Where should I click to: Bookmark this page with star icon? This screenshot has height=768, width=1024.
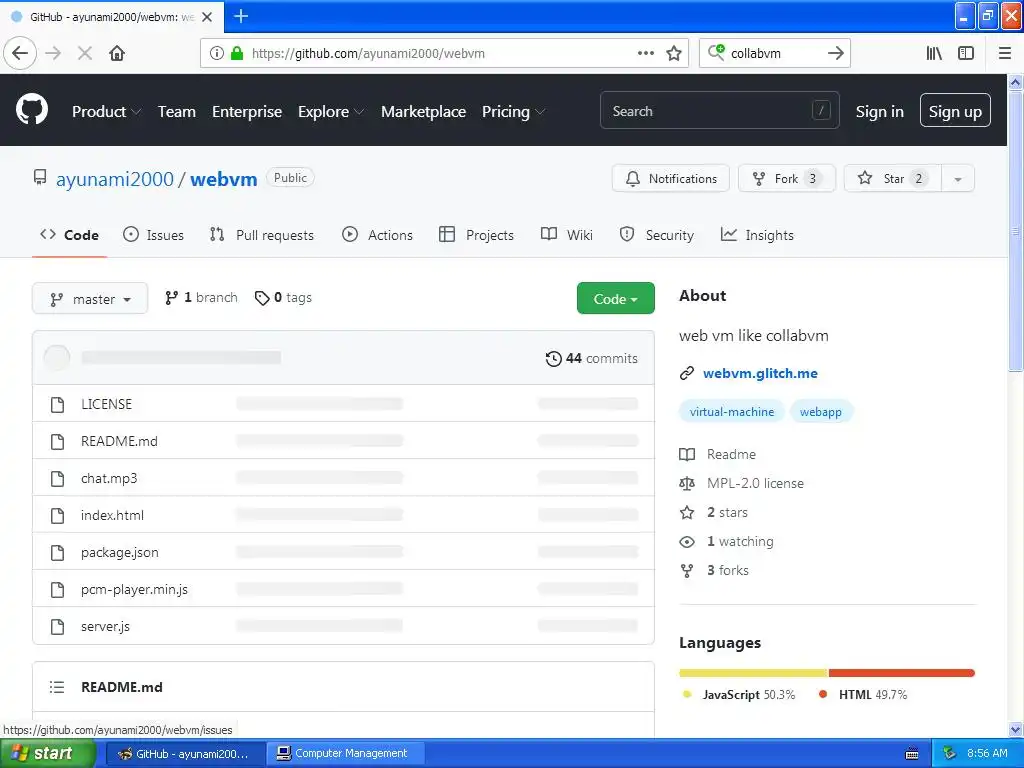click(x=674, y=53)
